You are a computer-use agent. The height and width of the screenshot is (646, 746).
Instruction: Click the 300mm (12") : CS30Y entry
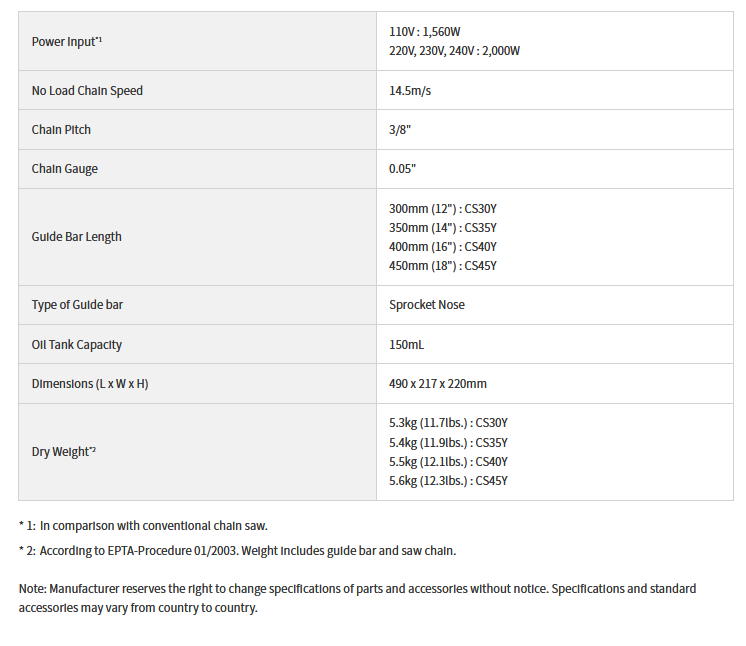click(x=443, y=209)
